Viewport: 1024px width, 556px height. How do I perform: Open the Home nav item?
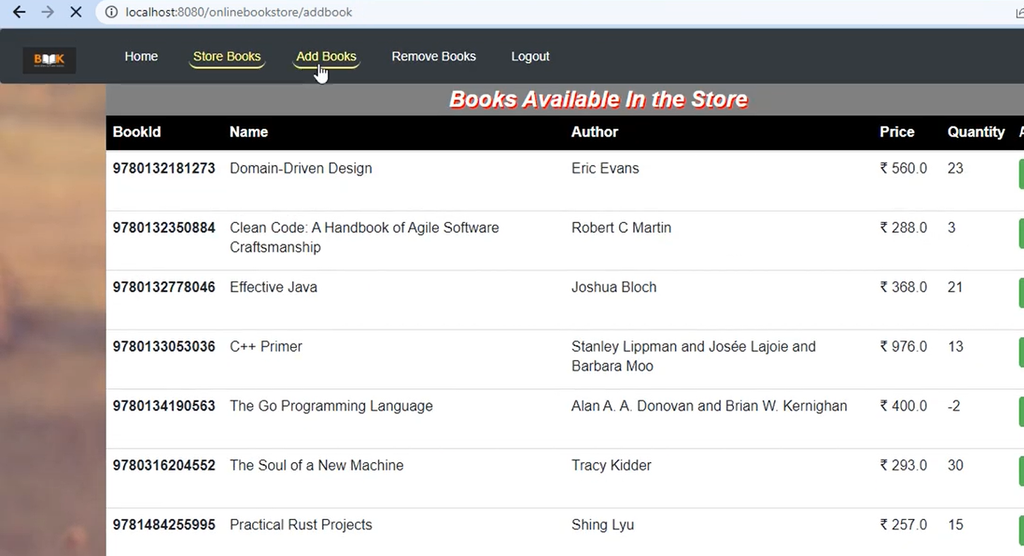point(141,56)
